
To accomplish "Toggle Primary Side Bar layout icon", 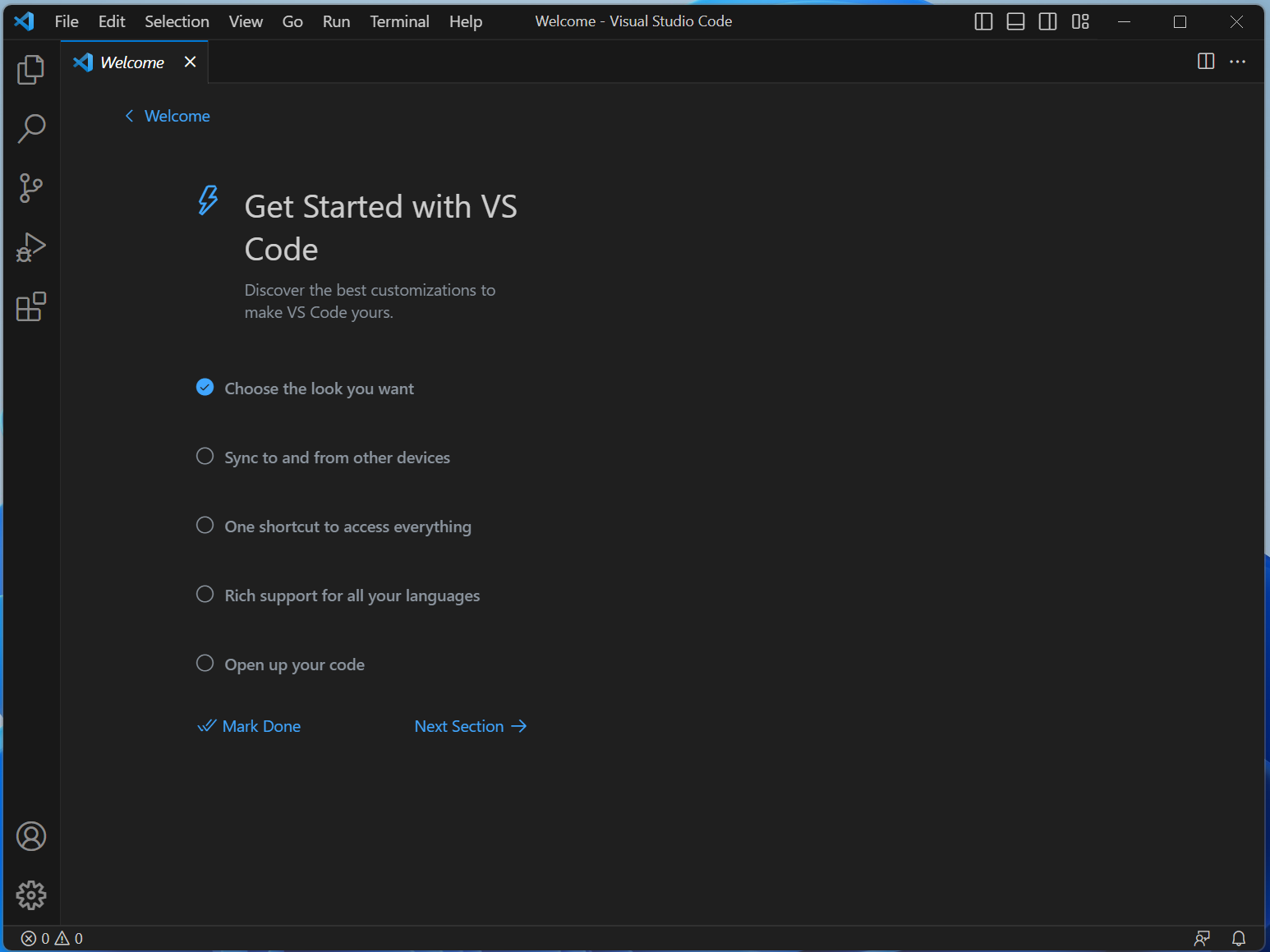I will pyautogui.click(x=983, y=21).
